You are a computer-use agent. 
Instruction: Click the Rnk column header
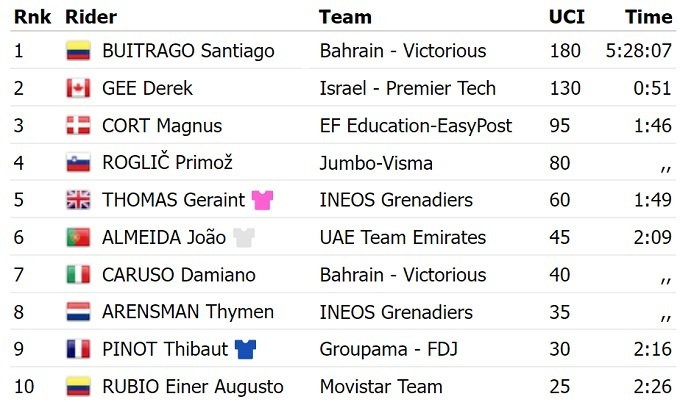pyautogui.click(x=32, y=17)
